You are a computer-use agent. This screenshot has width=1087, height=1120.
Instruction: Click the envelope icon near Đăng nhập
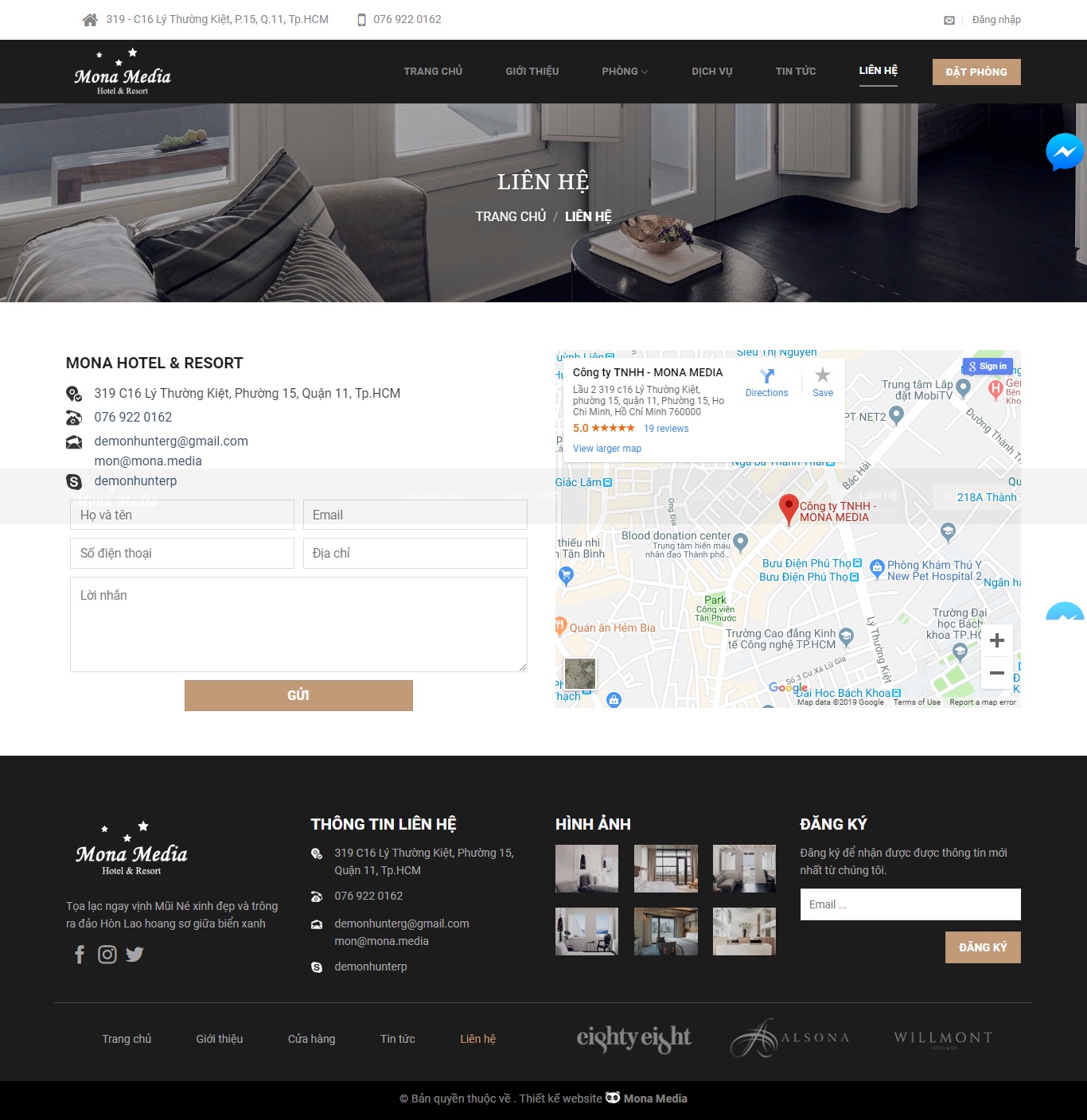(949, 21)
